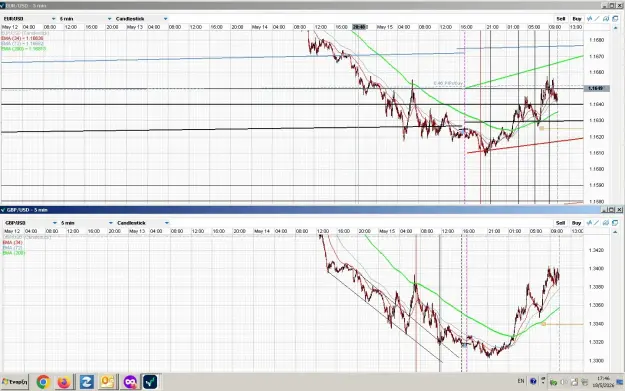Click the network icon in the system tray
This screenshot has width=625, height=391.
coord(574,383)
